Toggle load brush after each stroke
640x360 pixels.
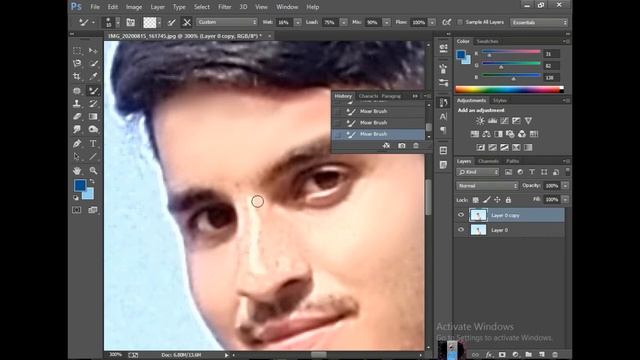172,22
